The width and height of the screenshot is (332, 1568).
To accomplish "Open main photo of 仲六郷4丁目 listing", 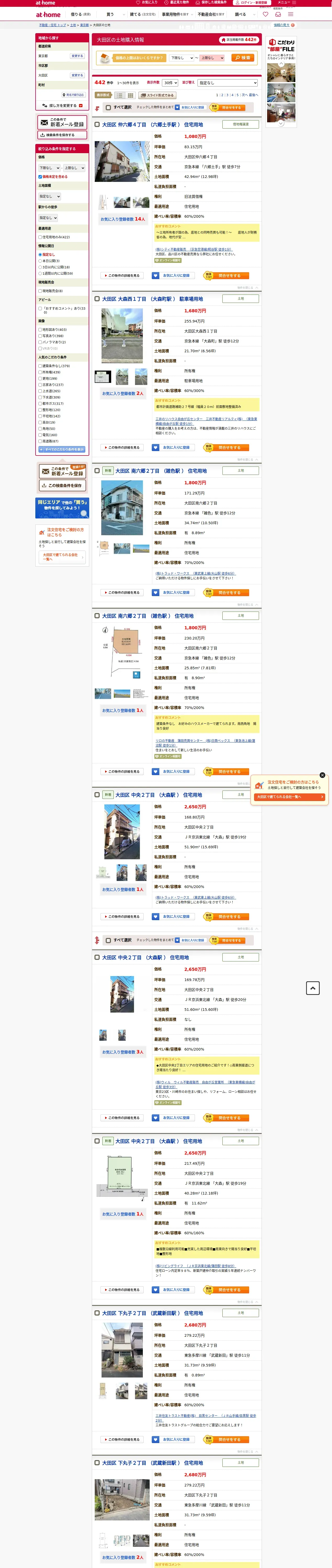I will tap(122, 161).
